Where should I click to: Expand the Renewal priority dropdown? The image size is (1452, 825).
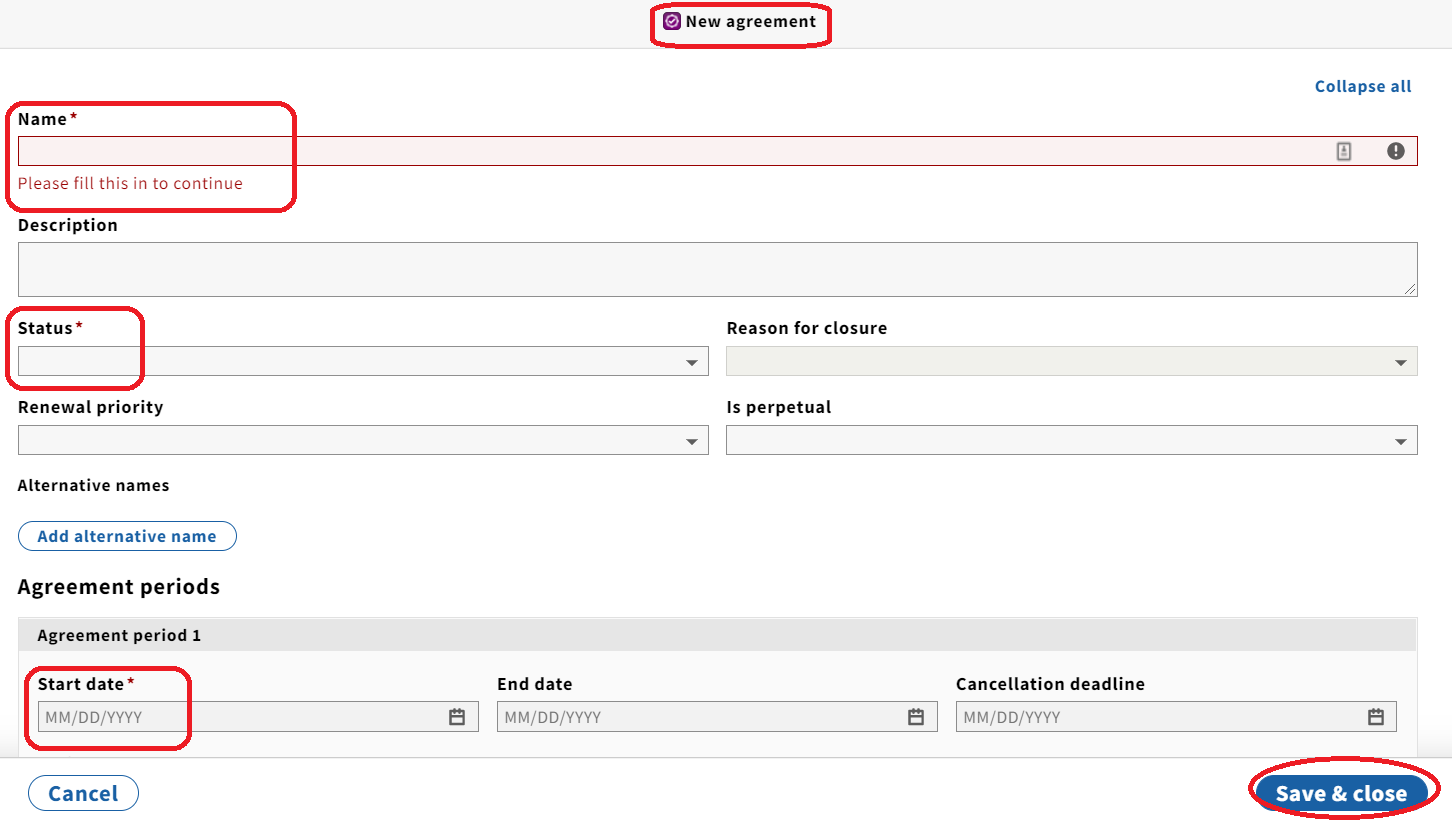click(x=363, y=440)
